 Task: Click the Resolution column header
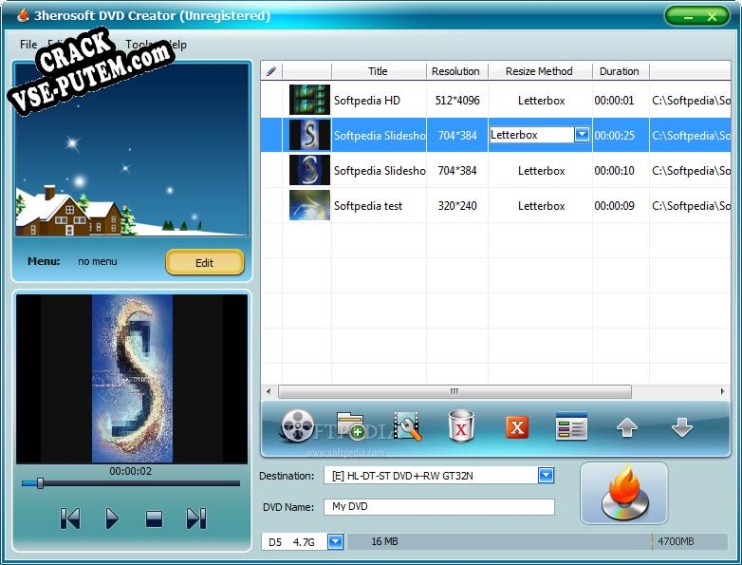457,71
